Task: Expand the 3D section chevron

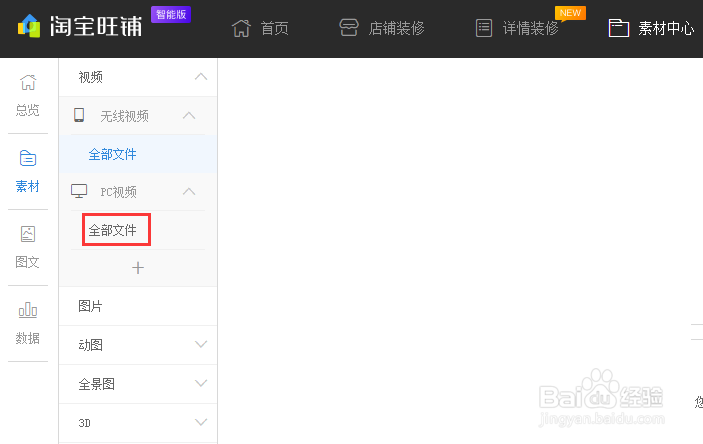Action: pyautogui.click(x=201, y=422)
